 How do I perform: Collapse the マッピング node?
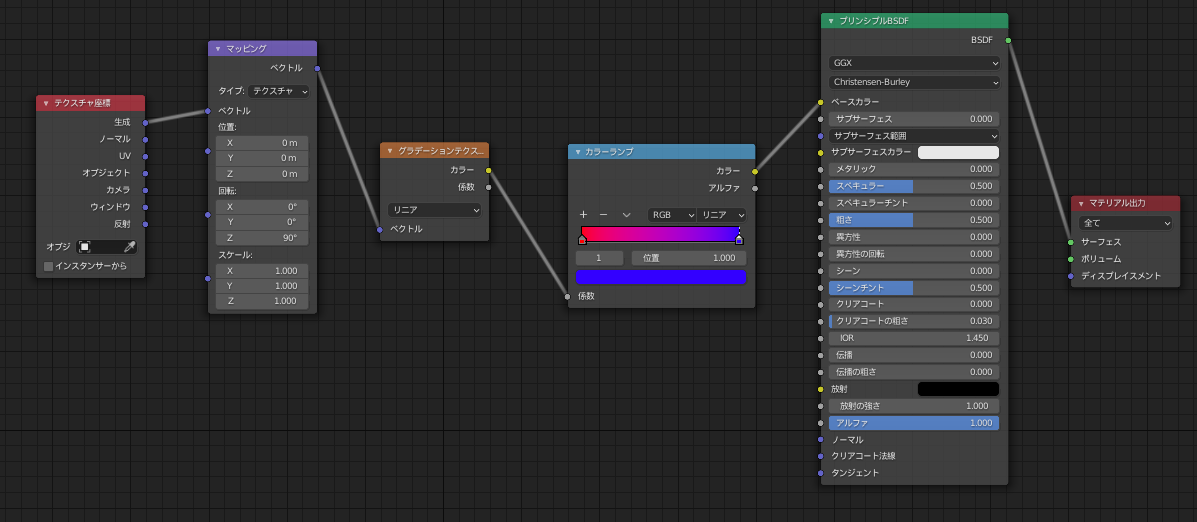[x=218, y=49]
